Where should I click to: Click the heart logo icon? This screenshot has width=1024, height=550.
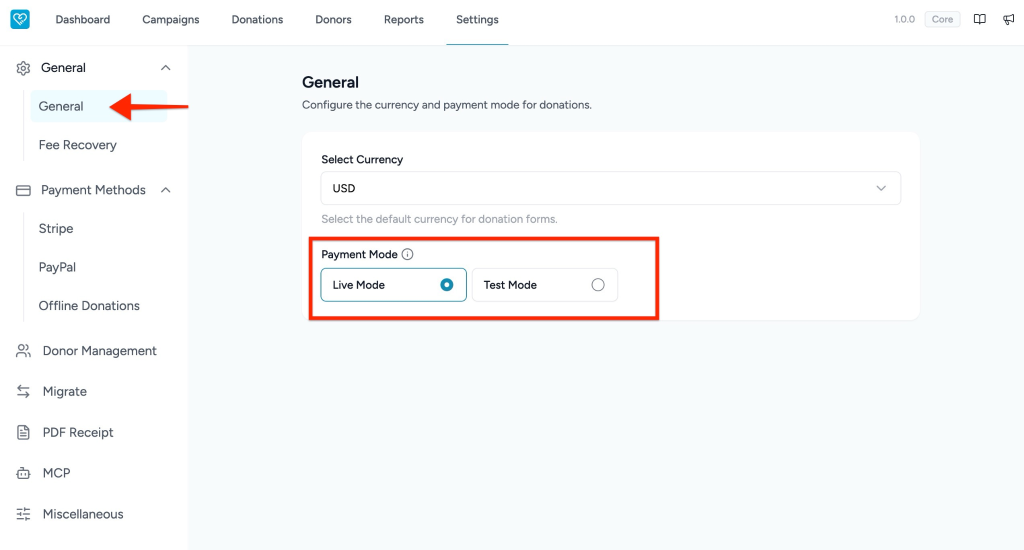(20, 19)
